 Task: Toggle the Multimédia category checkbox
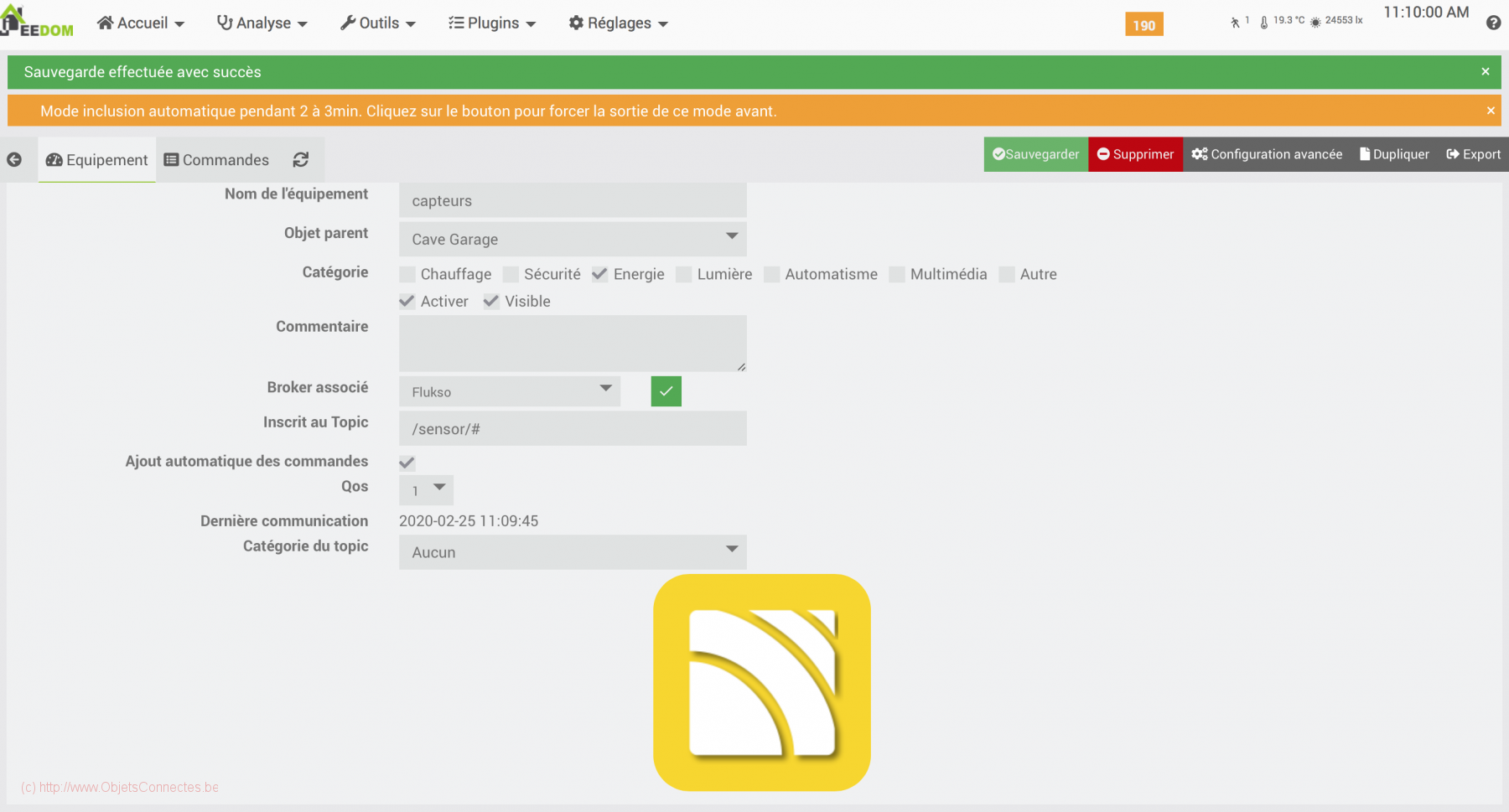[x=897, y=274]
